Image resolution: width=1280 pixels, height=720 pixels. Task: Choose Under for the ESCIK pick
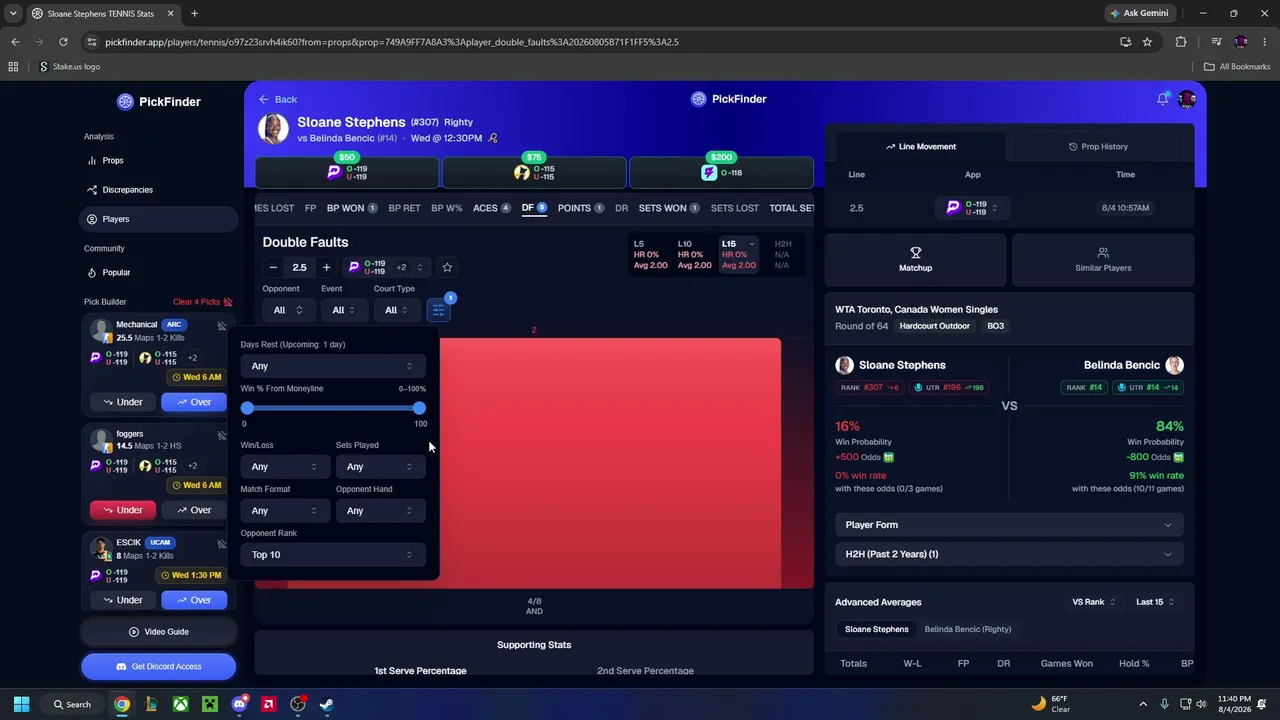(x=123, y=600)
